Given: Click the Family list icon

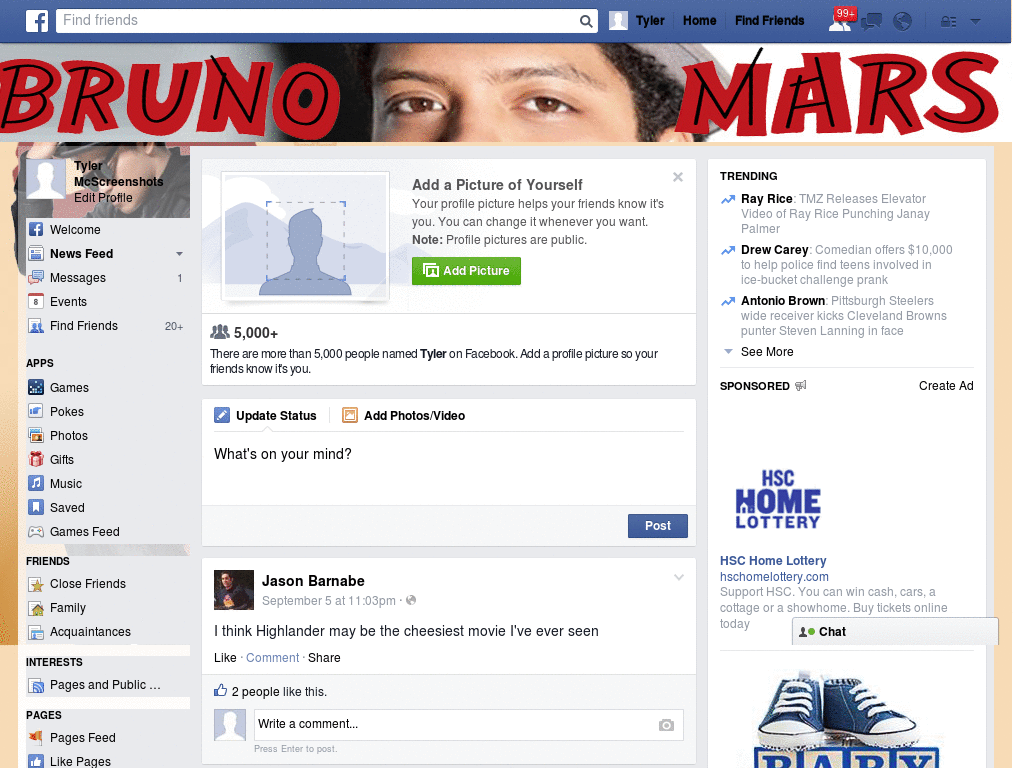Looking at the screenshot, I should 36,608.
